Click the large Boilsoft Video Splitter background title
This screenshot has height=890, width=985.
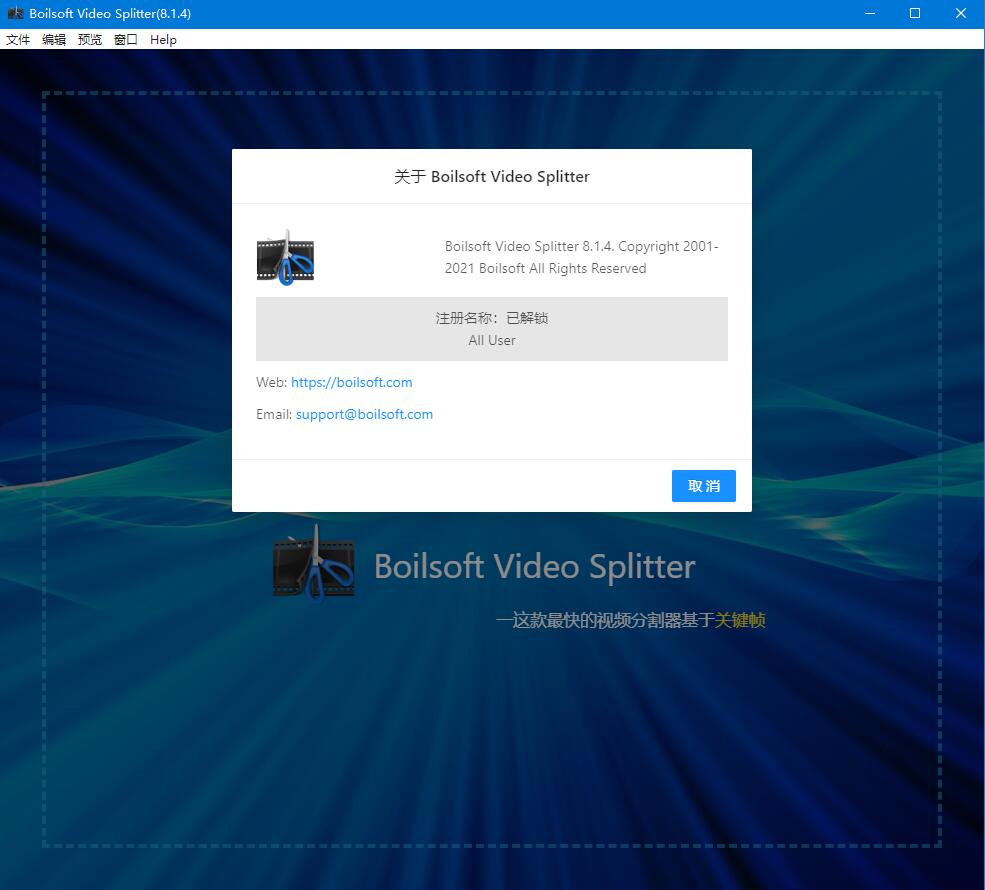pyautogui.click(x=535, y=567)
